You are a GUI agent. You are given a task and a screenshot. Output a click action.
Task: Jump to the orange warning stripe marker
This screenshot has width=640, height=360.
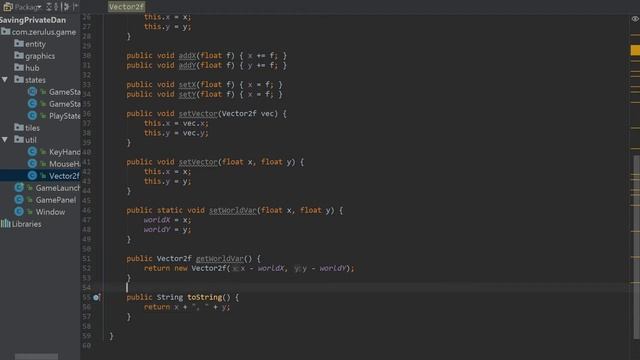click(635, 50)
